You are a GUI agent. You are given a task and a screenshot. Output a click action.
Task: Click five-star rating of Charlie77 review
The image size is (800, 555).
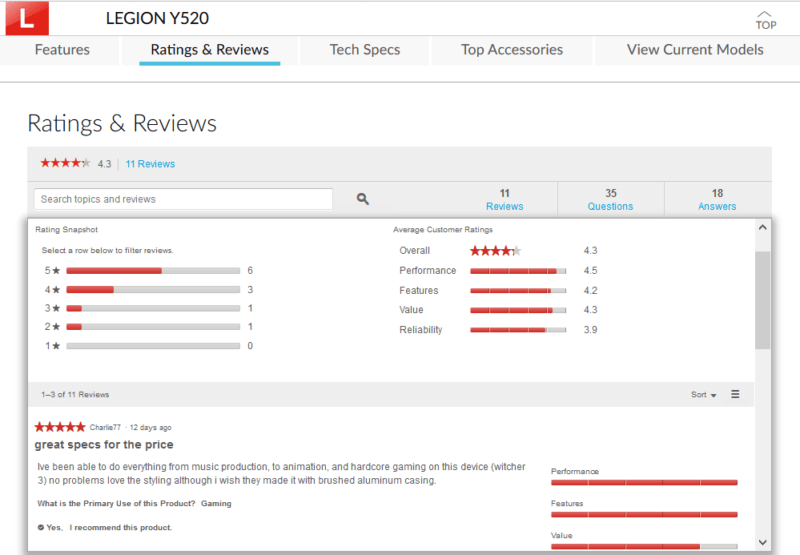pyautogui.click(x=60, y=427)
